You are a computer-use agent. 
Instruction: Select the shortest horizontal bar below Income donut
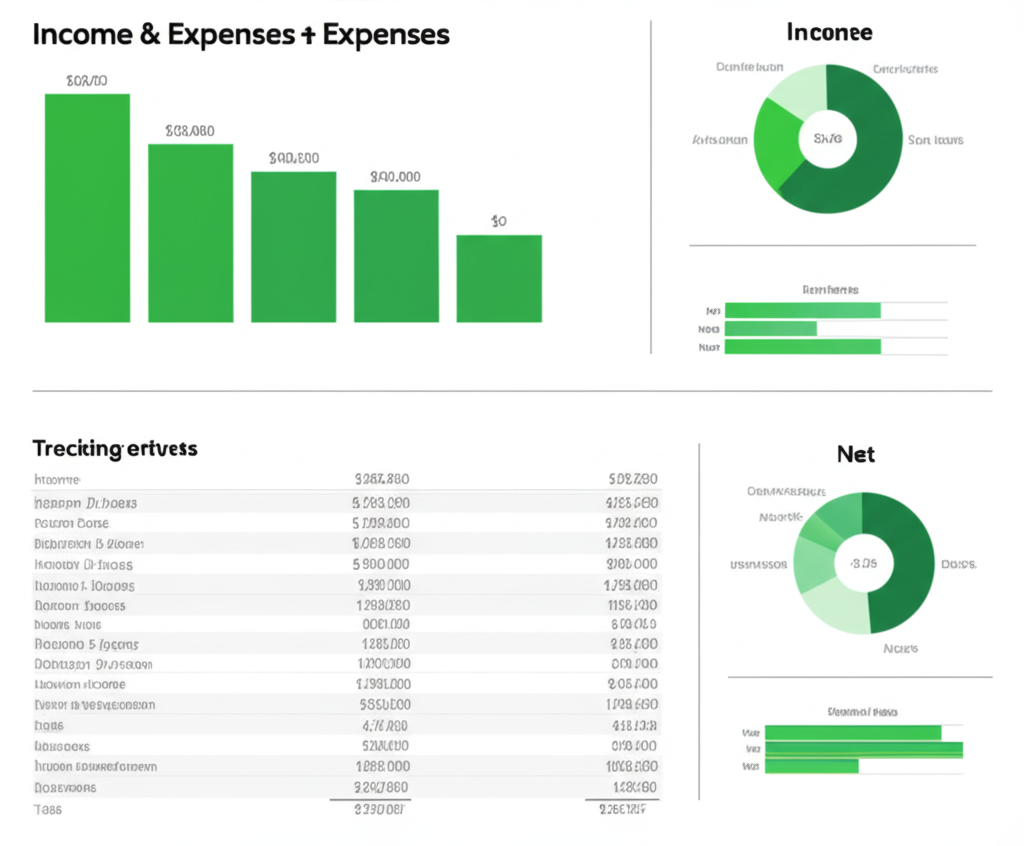pyautogui.click(x=770, y=328)
